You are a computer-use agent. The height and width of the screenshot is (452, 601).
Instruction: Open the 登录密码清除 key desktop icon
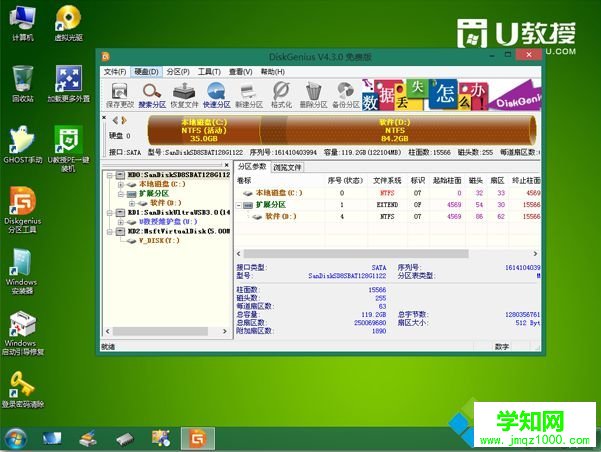pyautogui.click(x=23, y=390)
